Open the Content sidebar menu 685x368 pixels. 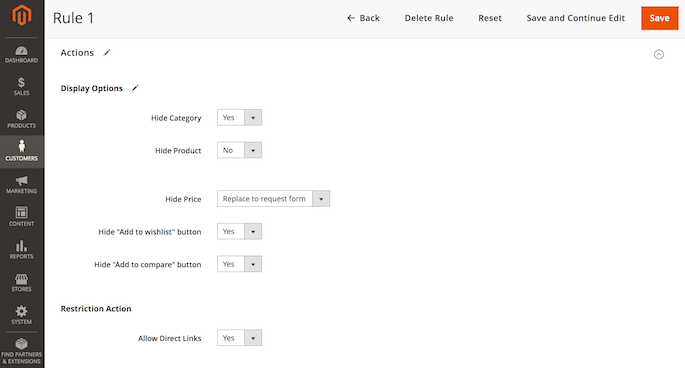(21, 217)
